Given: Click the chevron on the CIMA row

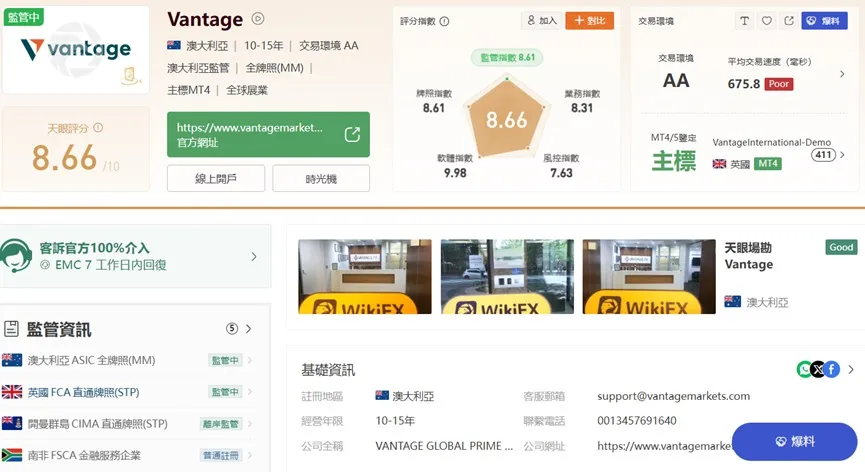Looking at the screenshot, I should pyautogui.click(x=250, y=423).
